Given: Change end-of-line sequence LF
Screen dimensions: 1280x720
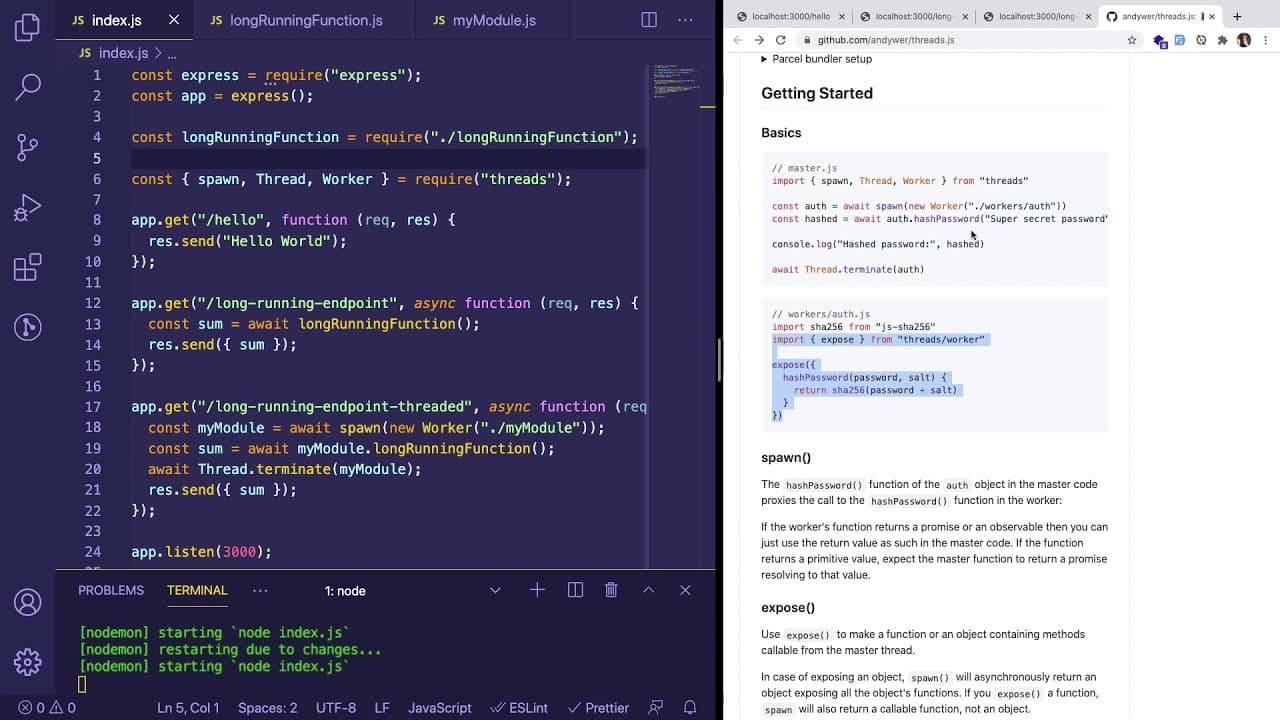Looking at the screenshot, I should [382, 707].
